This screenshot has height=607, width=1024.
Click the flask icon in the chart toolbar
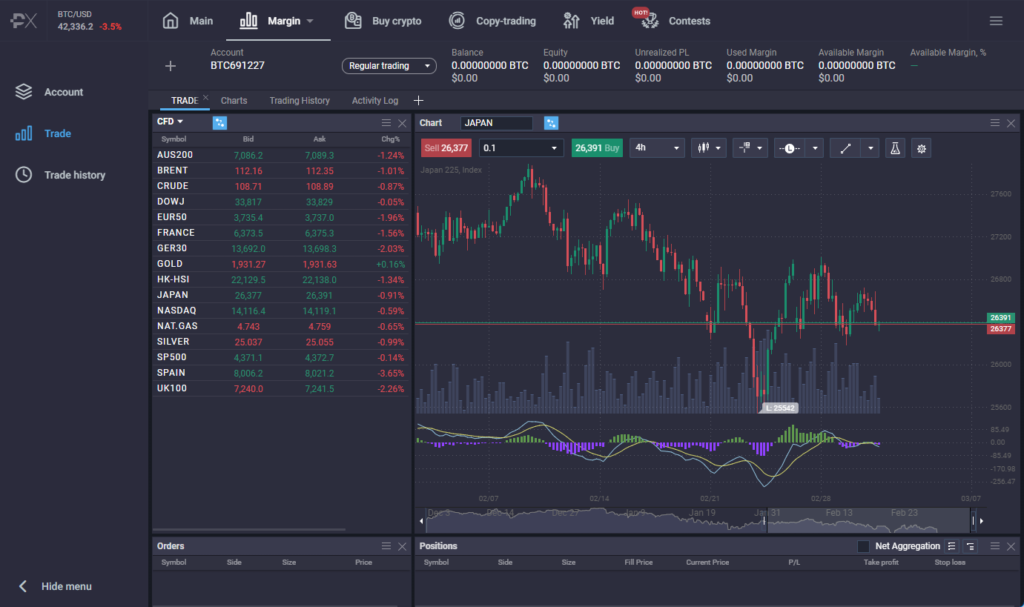(893, 148)
